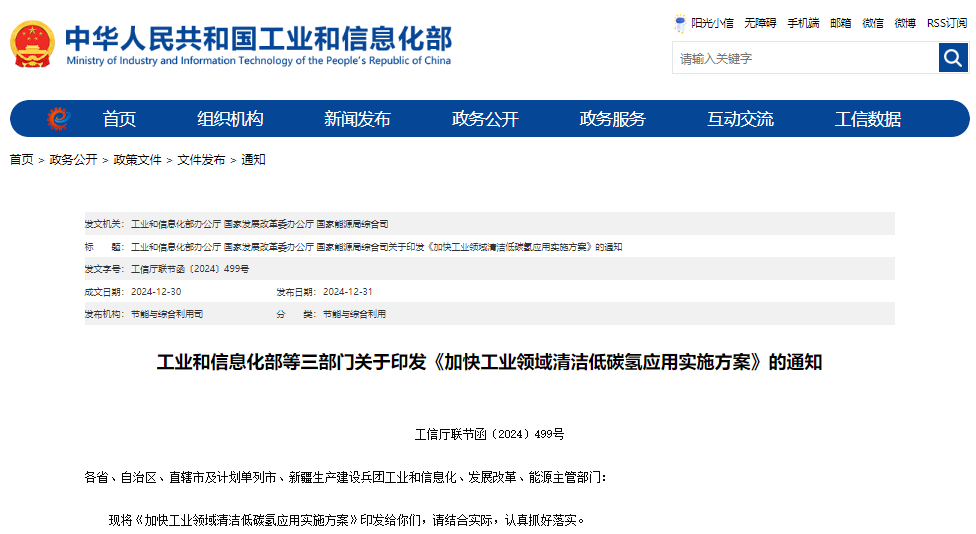Select 政务公开 in the main navigation bar
Screen dimensions: 976x534
[485, 119]
